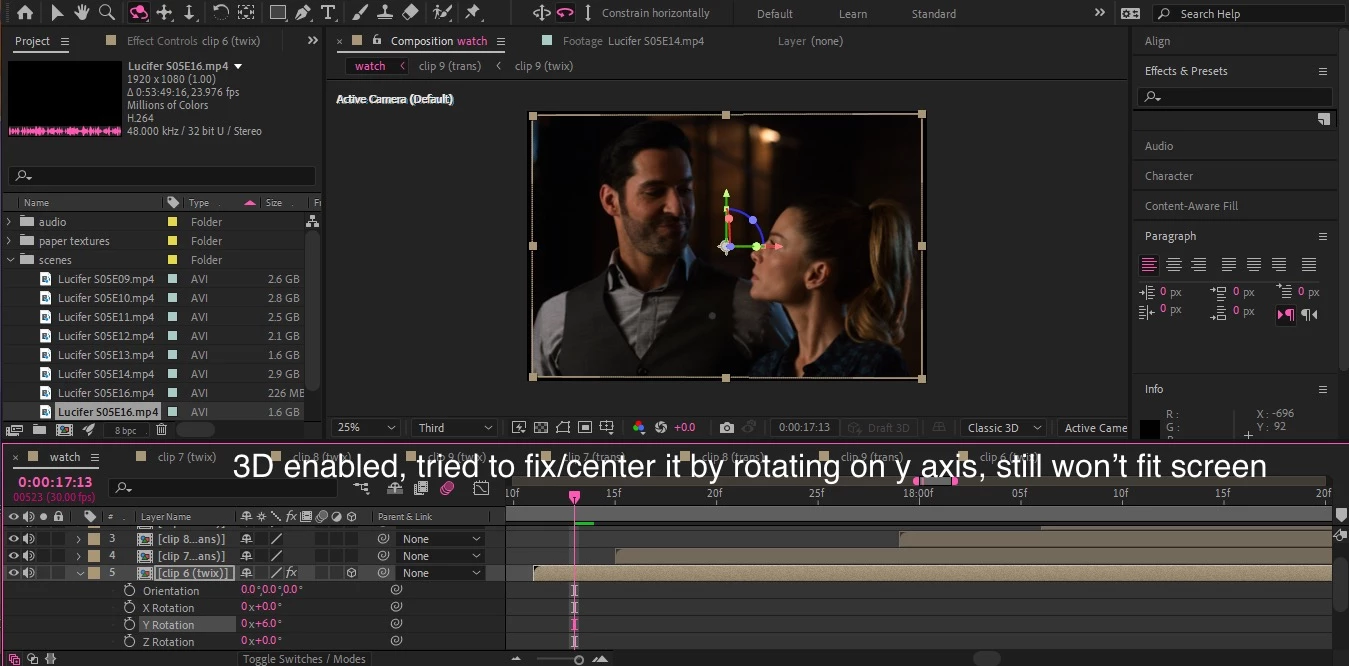
Task: Delete selected item with trash icon
Action: pyautogui.click(x=161, y=430)
